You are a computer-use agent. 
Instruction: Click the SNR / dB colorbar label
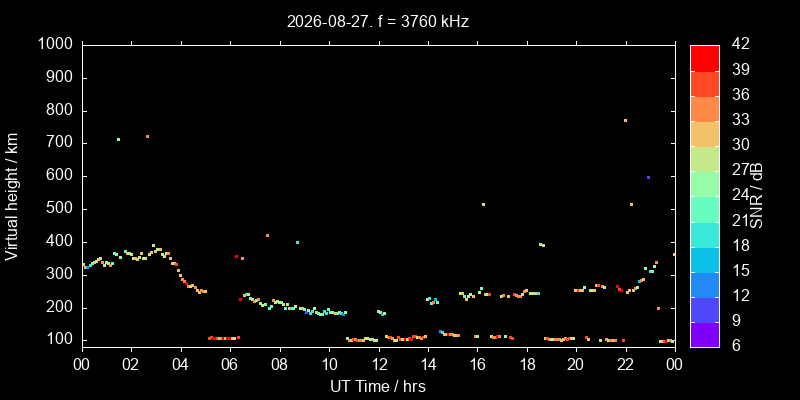[757, 196]
